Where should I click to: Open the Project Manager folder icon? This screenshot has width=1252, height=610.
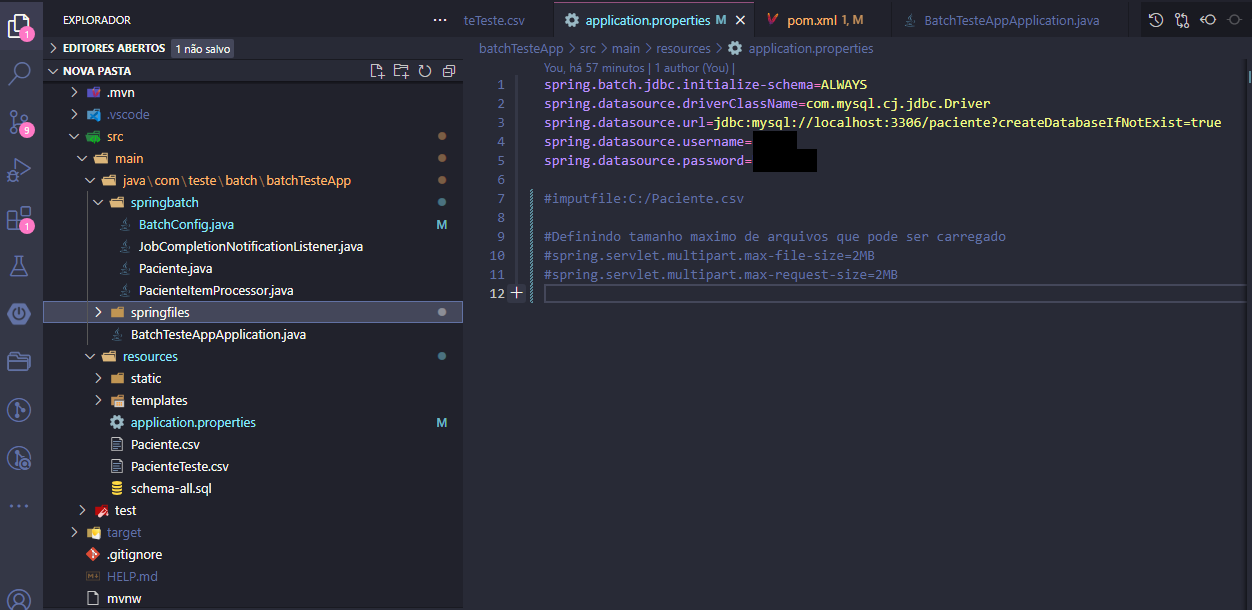[20, 362]
